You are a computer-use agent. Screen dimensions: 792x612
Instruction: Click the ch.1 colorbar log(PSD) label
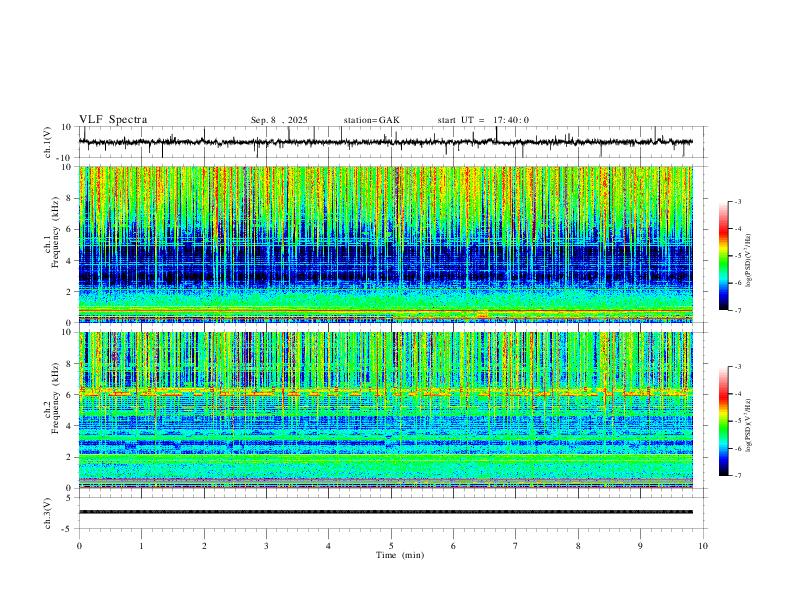pos(748,261)
